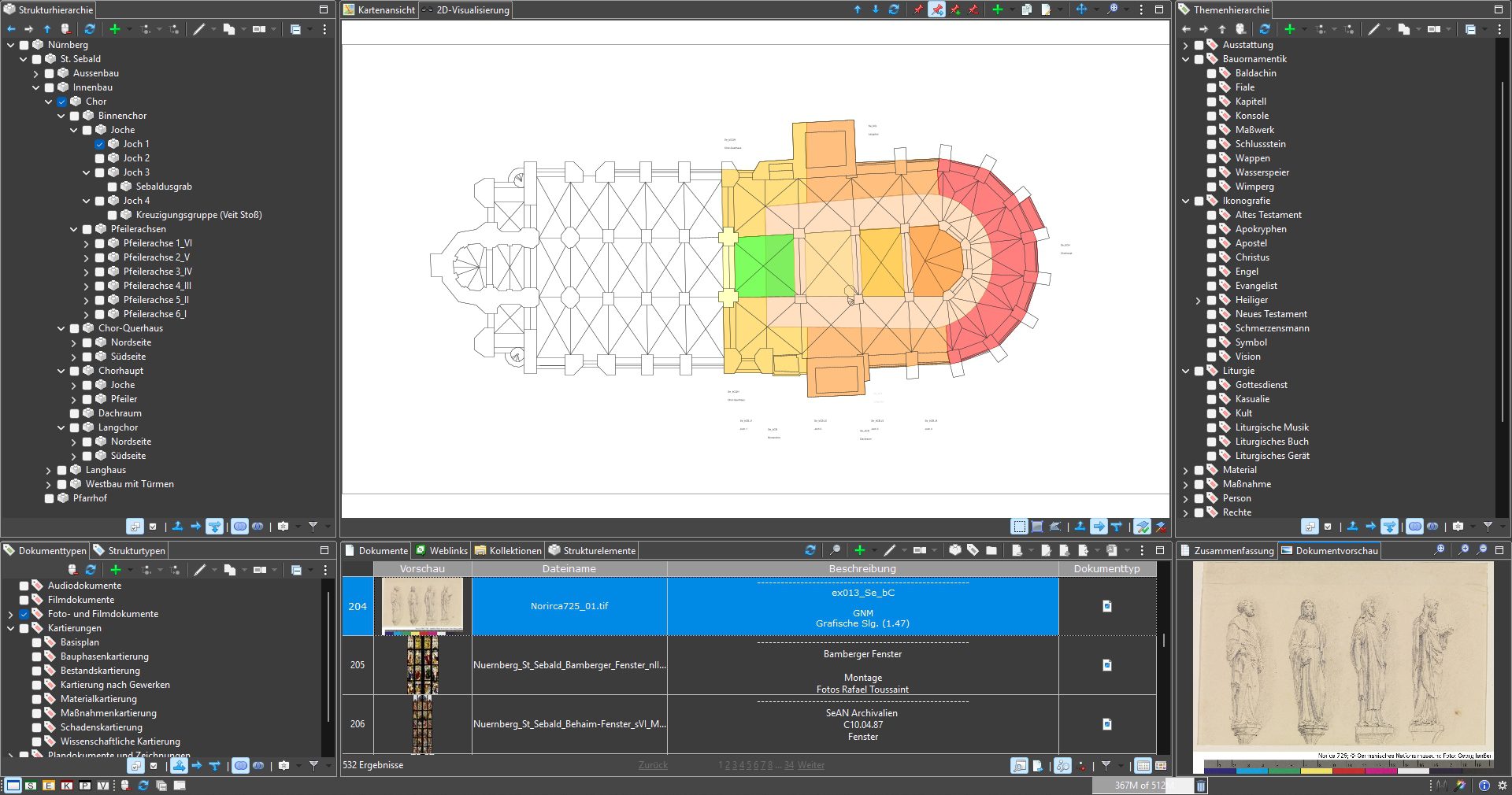Screen dimensions: 1512x795
Task: Uncheck the Joch 1 checkbox
Action: tap(100, 144)
